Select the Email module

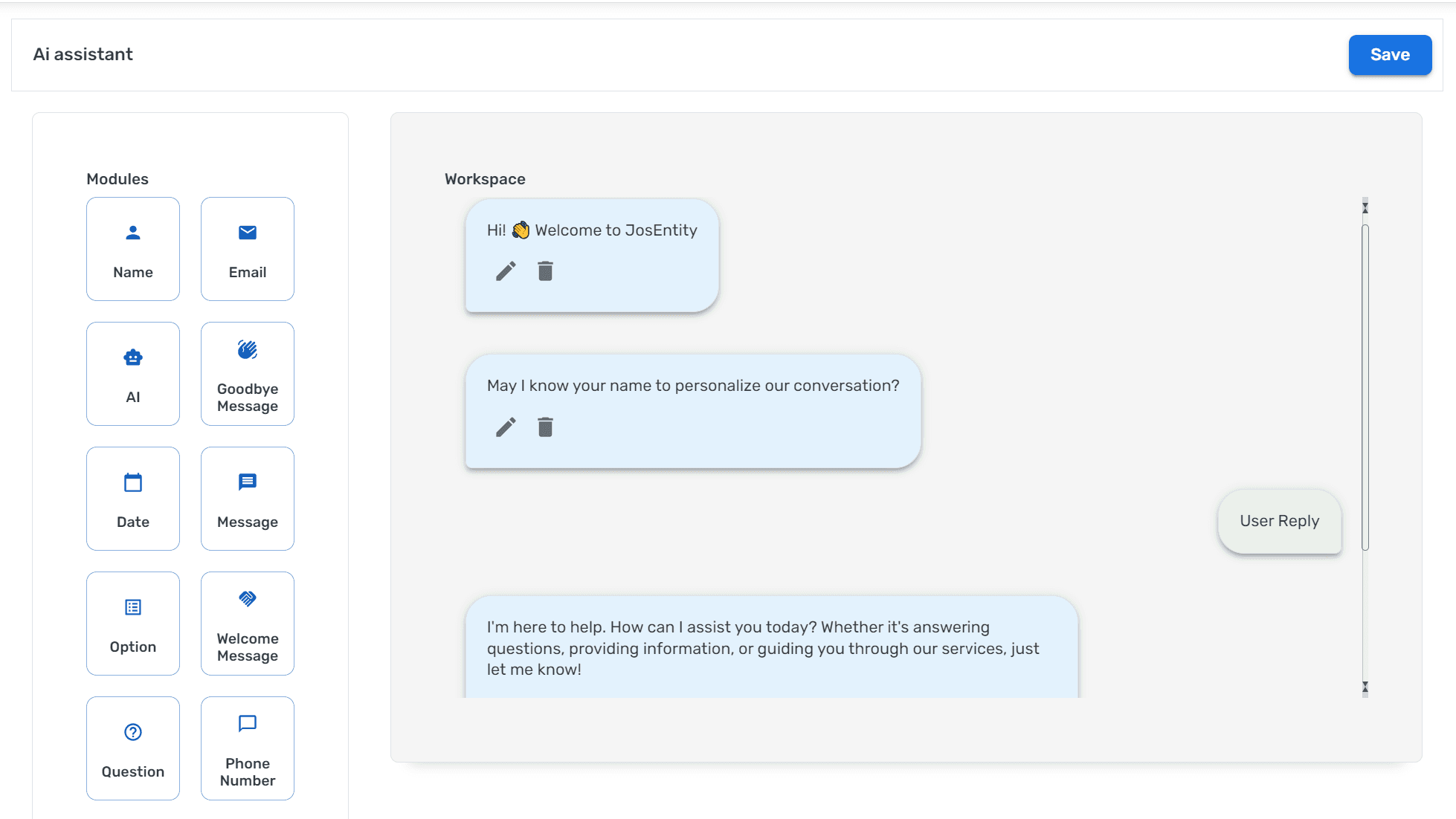pyautogui.click(x=247, y=249)
